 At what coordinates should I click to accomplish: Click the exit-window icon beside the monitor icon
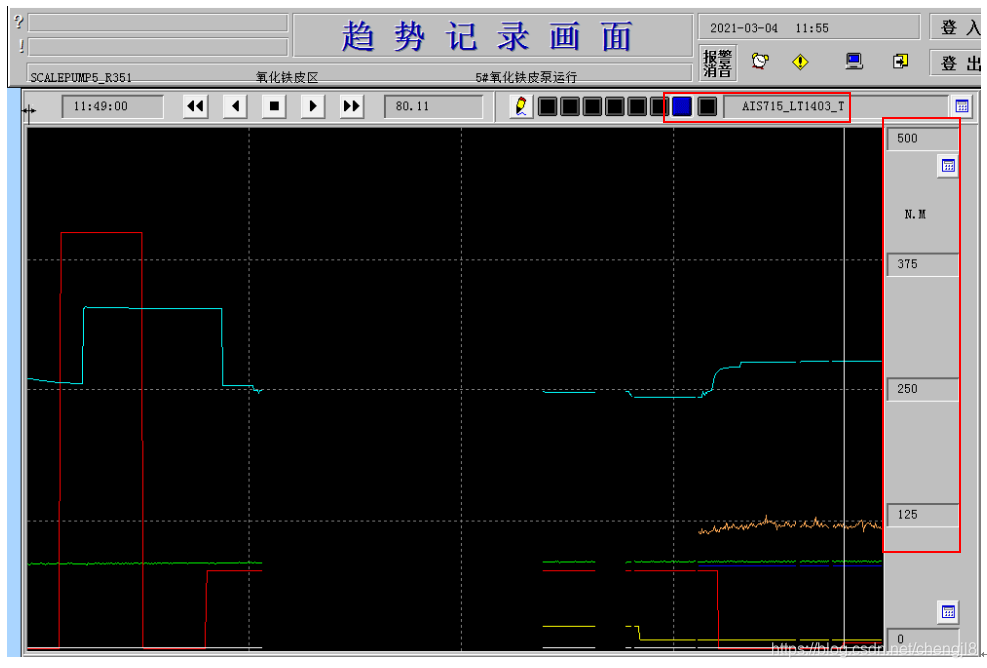901,61
